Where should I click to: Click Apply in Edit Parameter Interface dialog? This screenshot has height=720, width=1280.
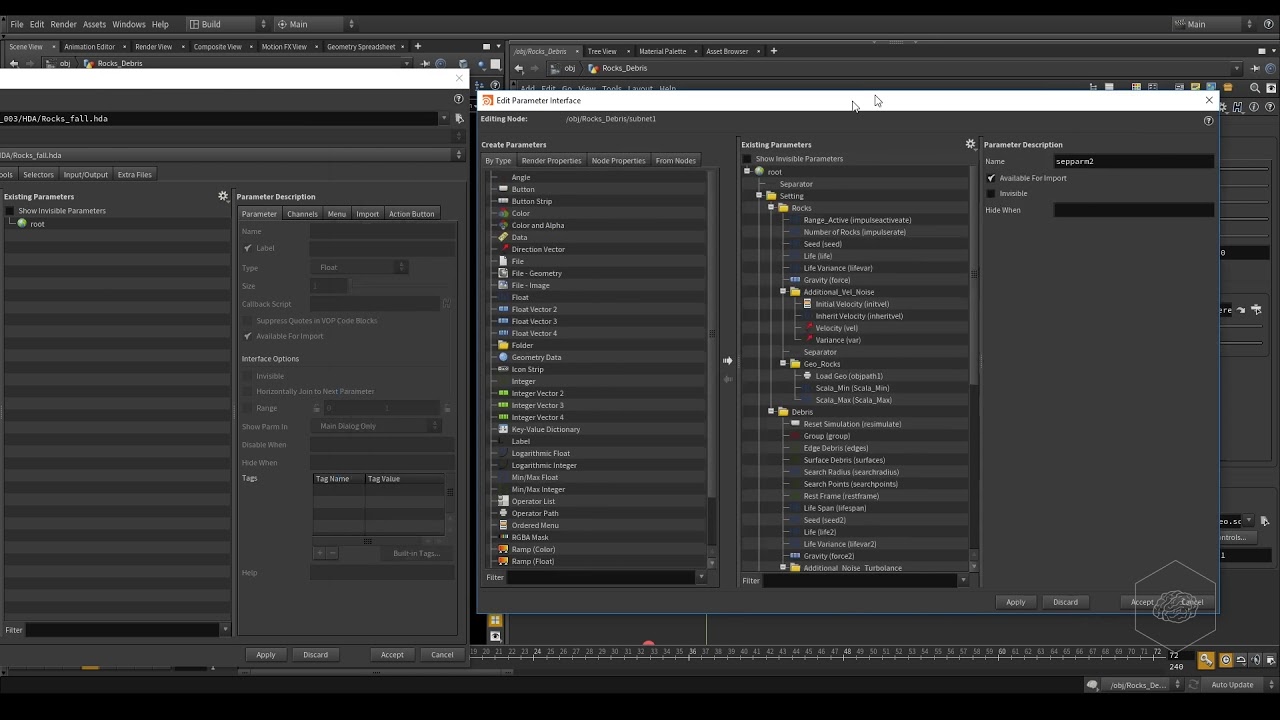pos(1015,602)
